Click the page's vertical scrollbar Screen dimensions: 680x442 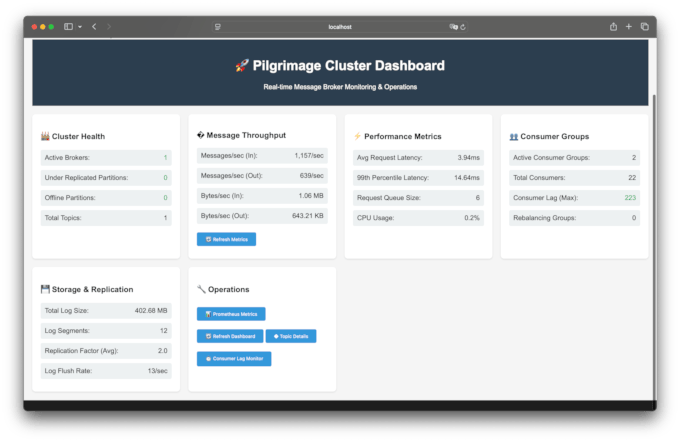(x=652, y=150)
